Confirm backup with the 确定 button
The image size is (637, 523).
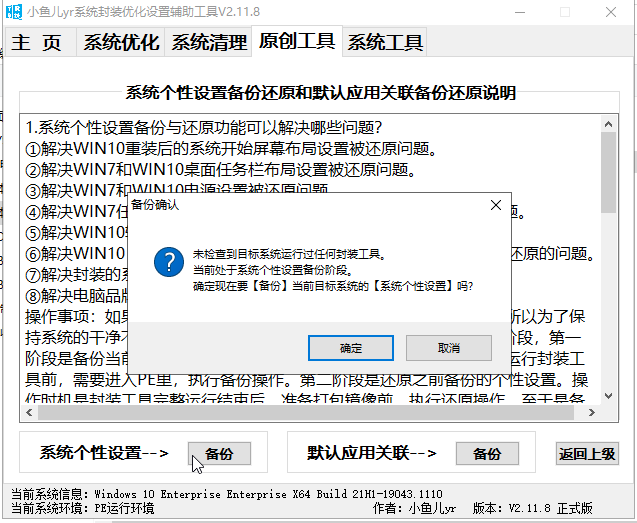(351, 348)
